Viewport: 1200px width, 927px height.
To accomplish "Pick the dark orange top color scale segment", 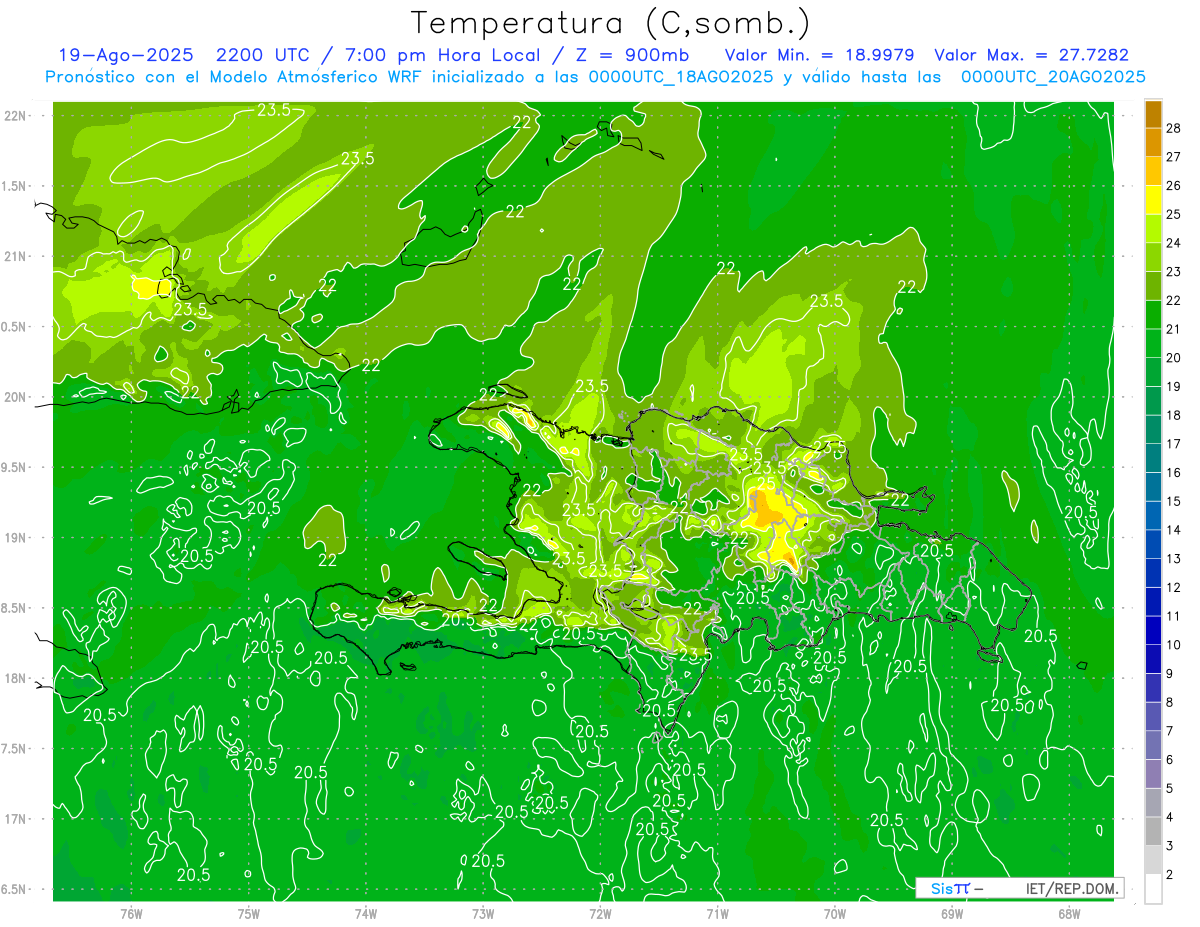I will pyautogui.click(x=1153, y=114).
